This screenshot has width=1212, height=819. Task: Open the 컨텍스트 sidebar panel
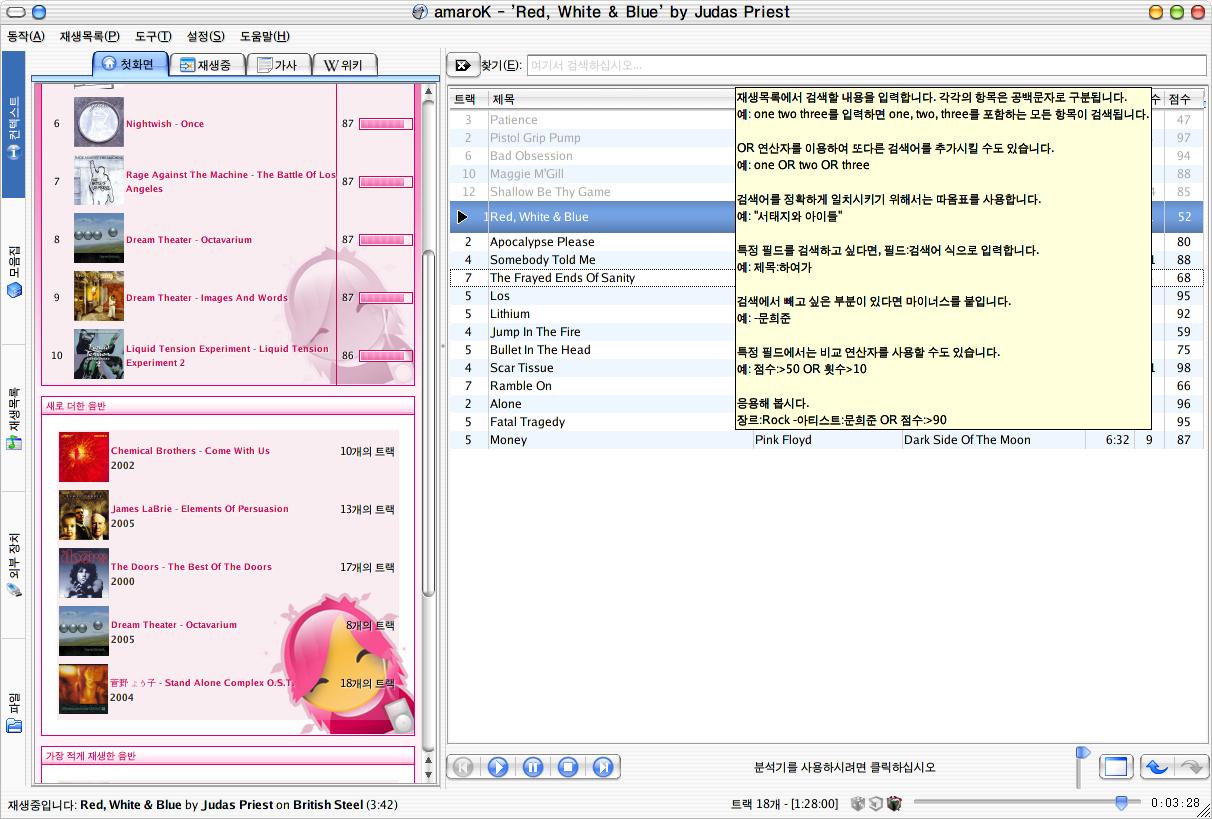tap(14, 125)
